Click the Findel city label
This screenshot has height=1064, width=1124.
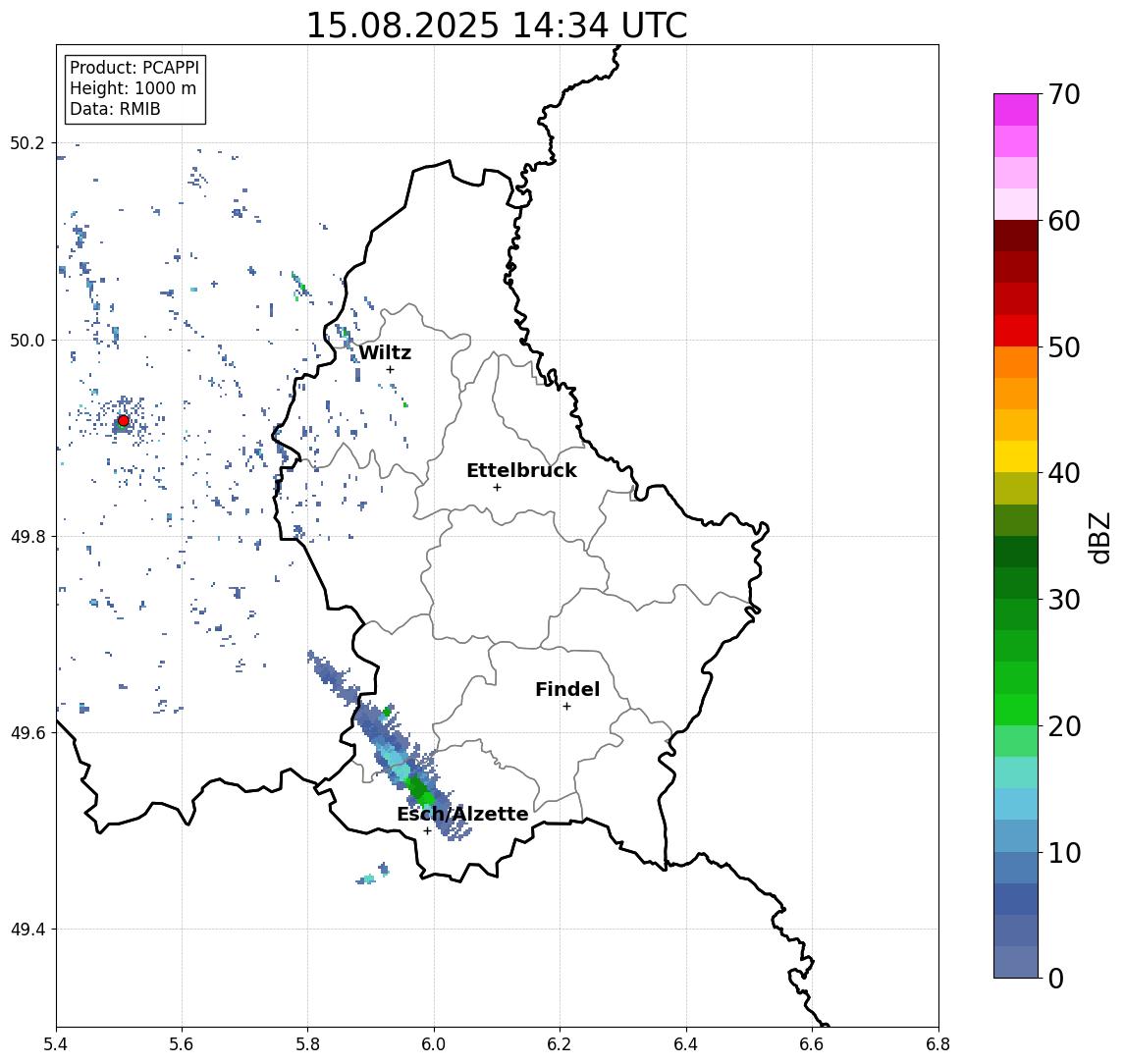[x=567, y=689]
